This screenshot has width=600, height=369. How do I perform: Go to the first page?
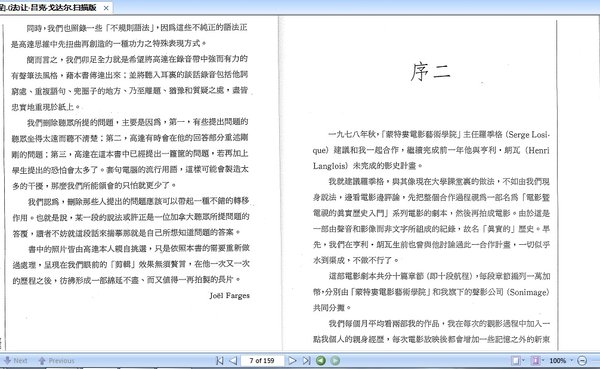pos(220,361)
